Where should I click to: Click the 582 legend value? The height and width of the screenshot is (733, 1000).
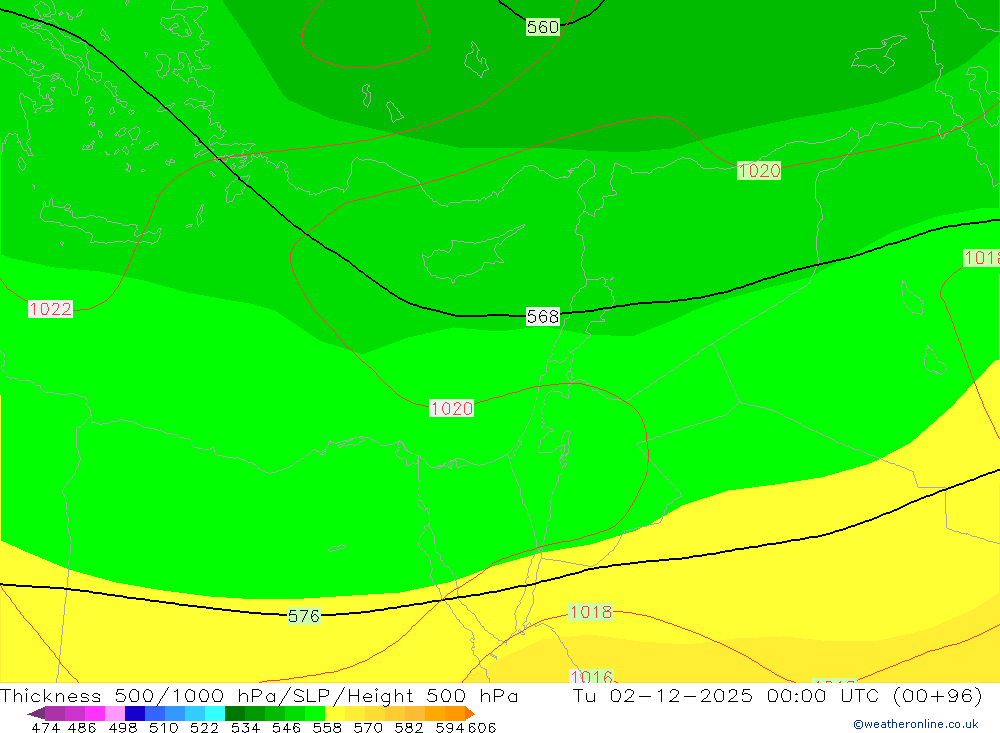(x=408, y=728)
